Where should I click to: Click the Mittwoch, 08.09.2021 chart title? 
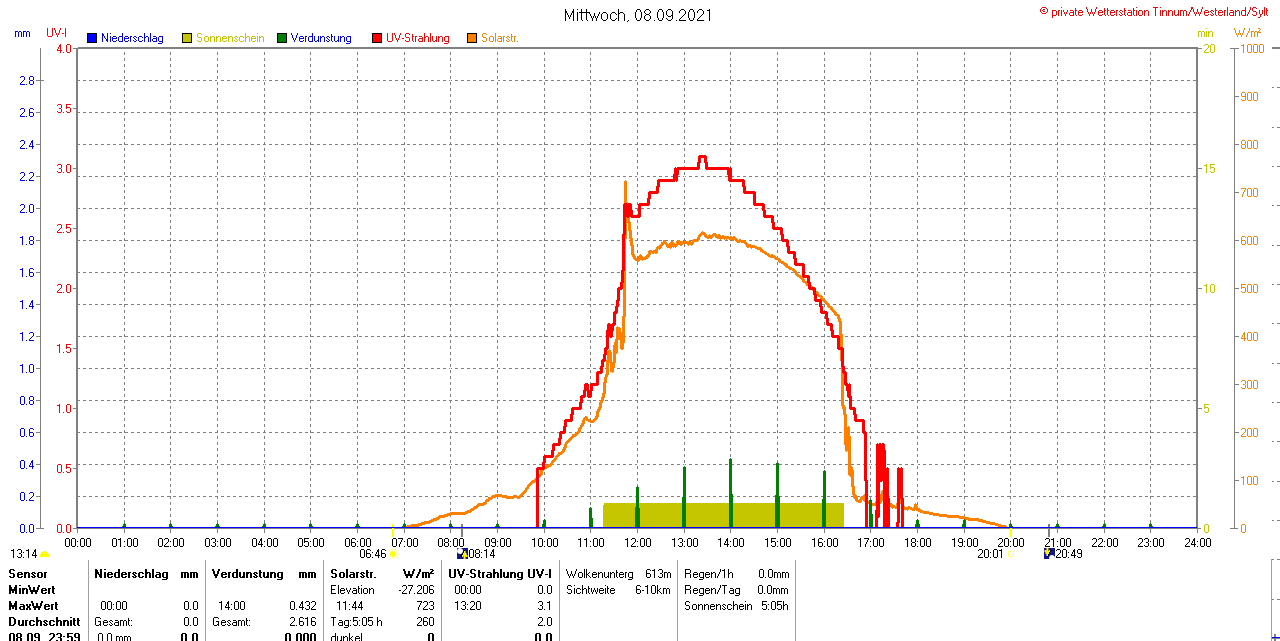point(638,15)
